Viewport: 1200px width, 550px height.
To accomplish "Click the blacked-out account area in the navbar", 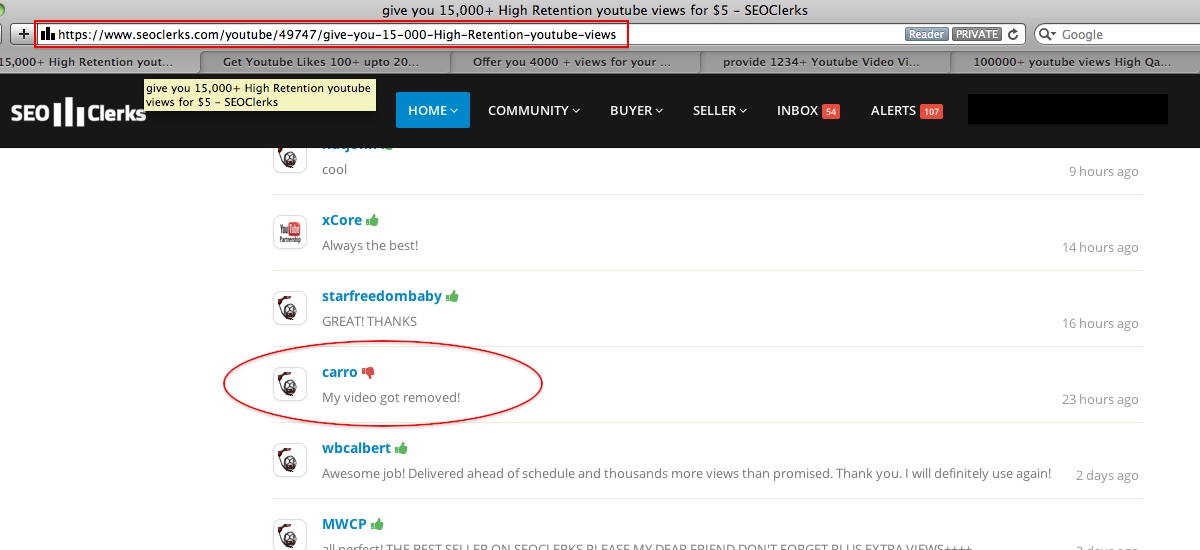I will 1068,110.
